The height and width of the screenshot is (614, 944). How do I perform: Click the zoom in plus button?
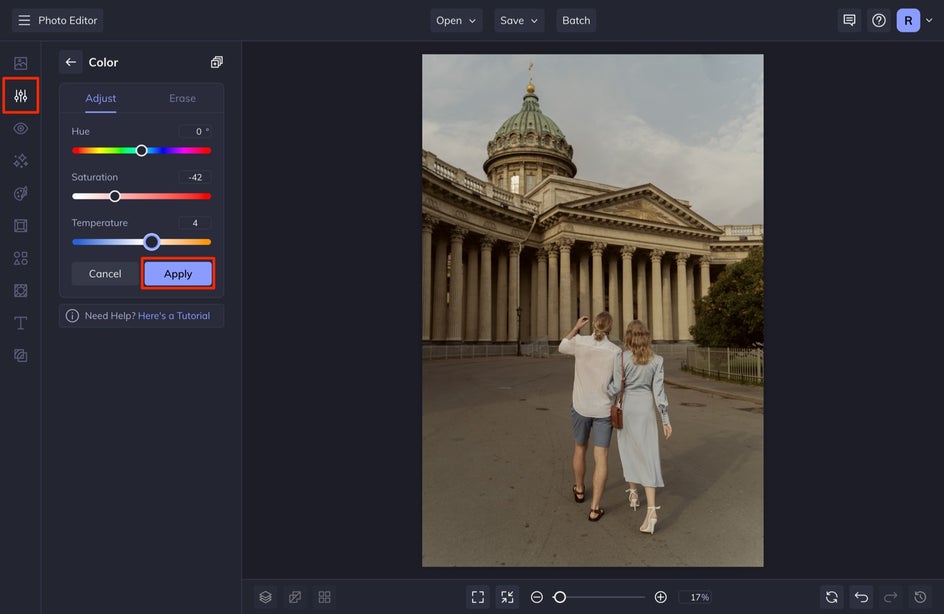point(660,597)
